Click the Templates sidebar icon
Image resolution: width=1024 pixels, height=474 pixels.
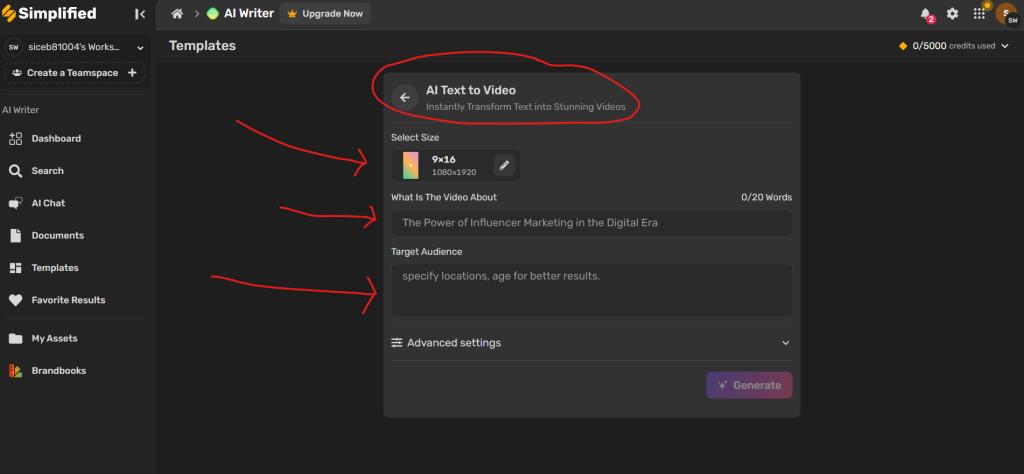[16, 268]
